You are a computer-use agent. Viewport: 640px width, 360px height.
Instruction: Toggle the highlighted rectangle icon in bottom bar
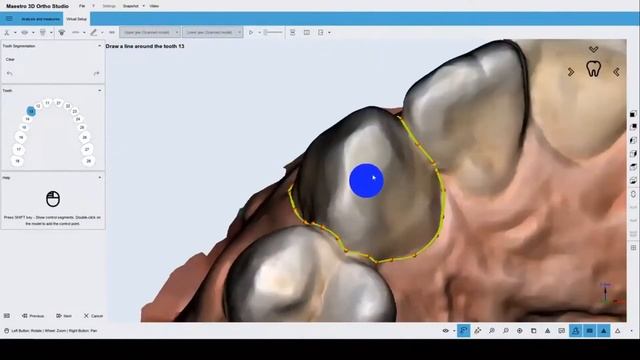point(589,331)
